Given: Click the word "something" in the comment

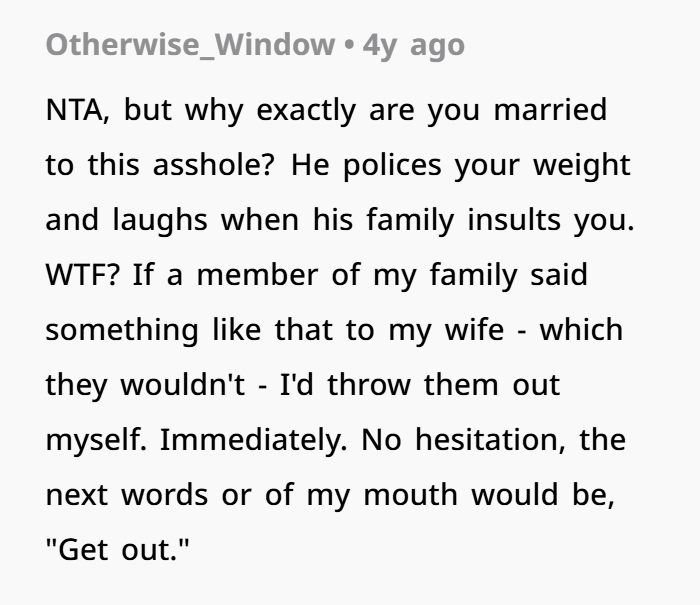Looking at the screenshot, I should pyautogui.click(x=105, y=329).
